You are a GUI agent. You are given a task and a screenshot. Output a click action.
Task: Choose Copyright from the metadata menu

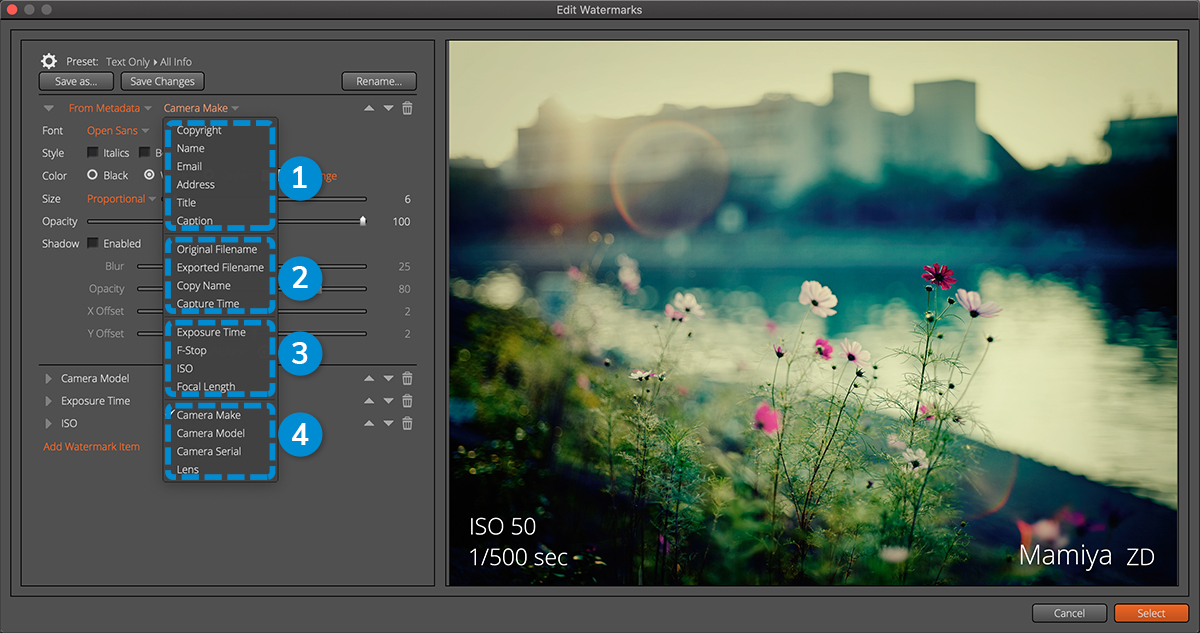[x=199, y=130]
